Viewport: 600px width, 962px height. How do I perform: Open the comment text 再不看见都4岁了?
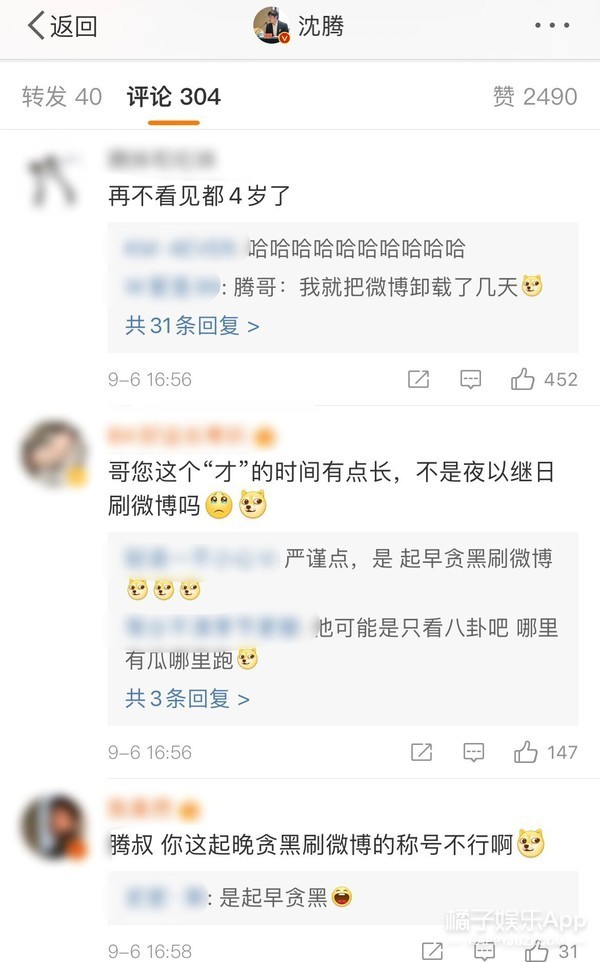point(199,196)
